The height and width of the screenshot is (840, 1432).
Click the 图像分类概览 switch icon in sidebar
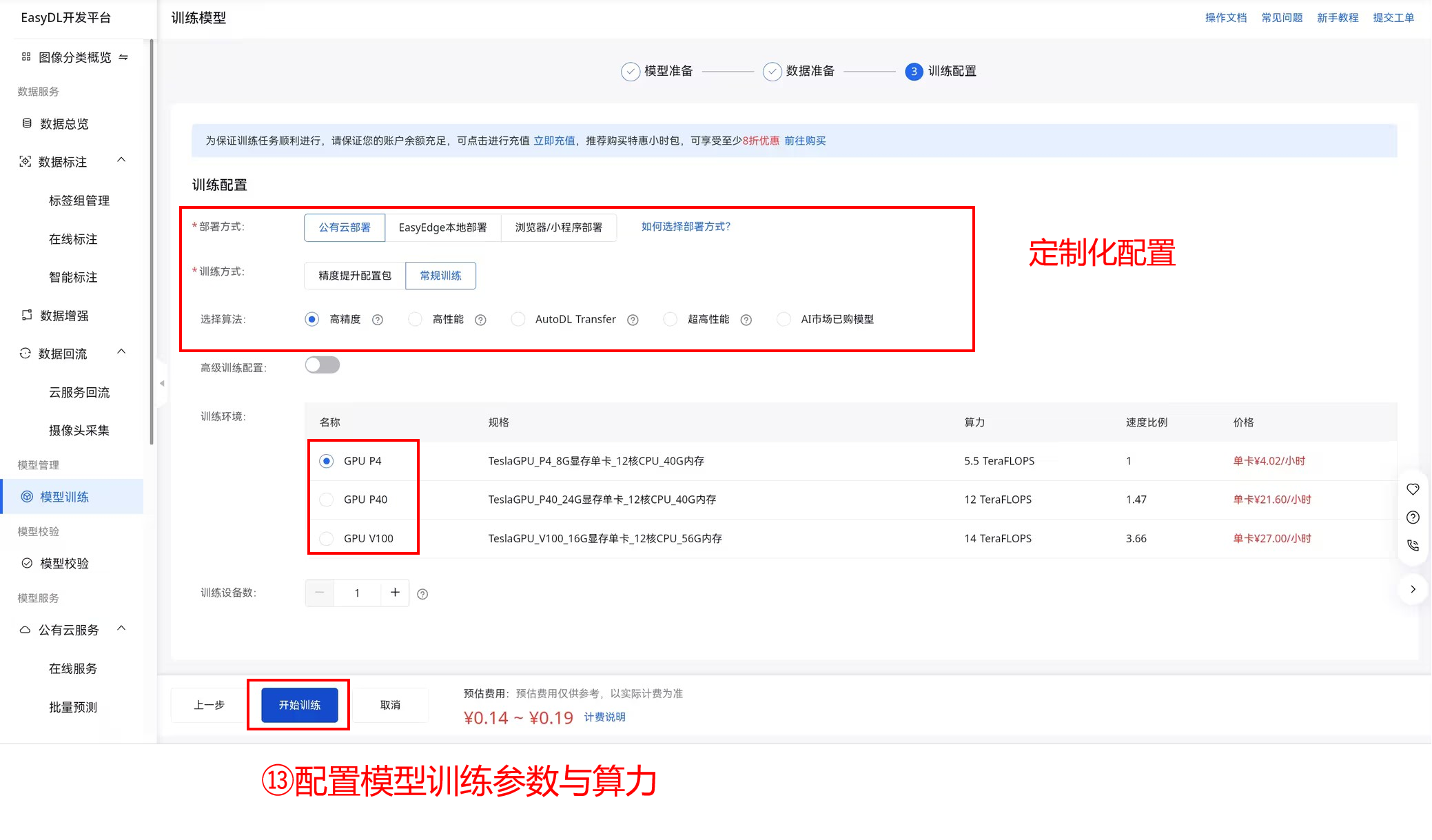(123, 57)
